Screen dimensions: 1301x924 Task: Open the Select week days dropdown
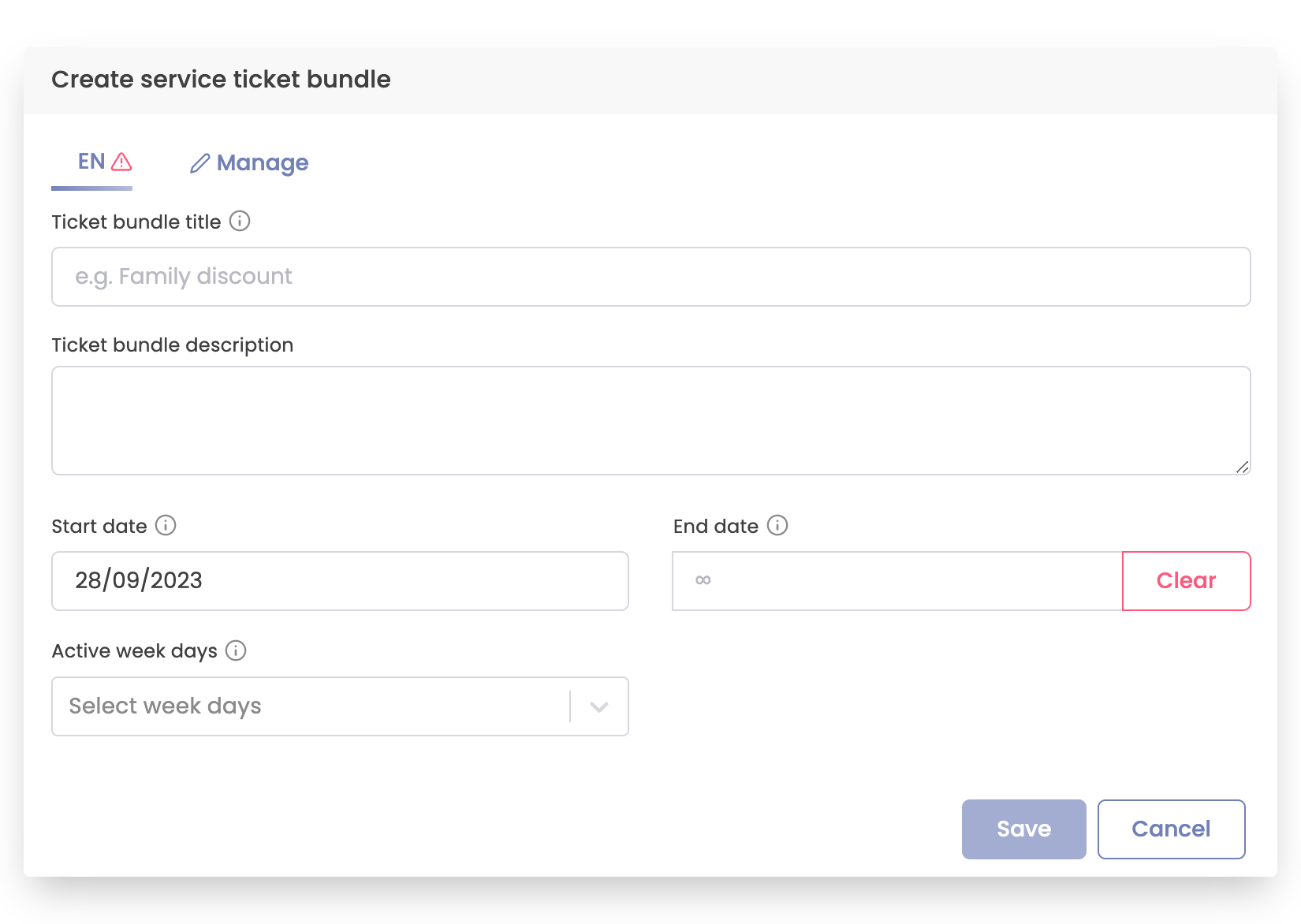point(311,706)
